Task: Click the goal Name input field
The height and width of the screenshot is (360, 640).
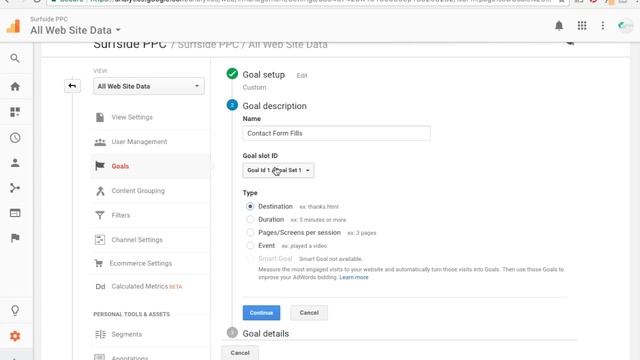Action: click(336, 133)
